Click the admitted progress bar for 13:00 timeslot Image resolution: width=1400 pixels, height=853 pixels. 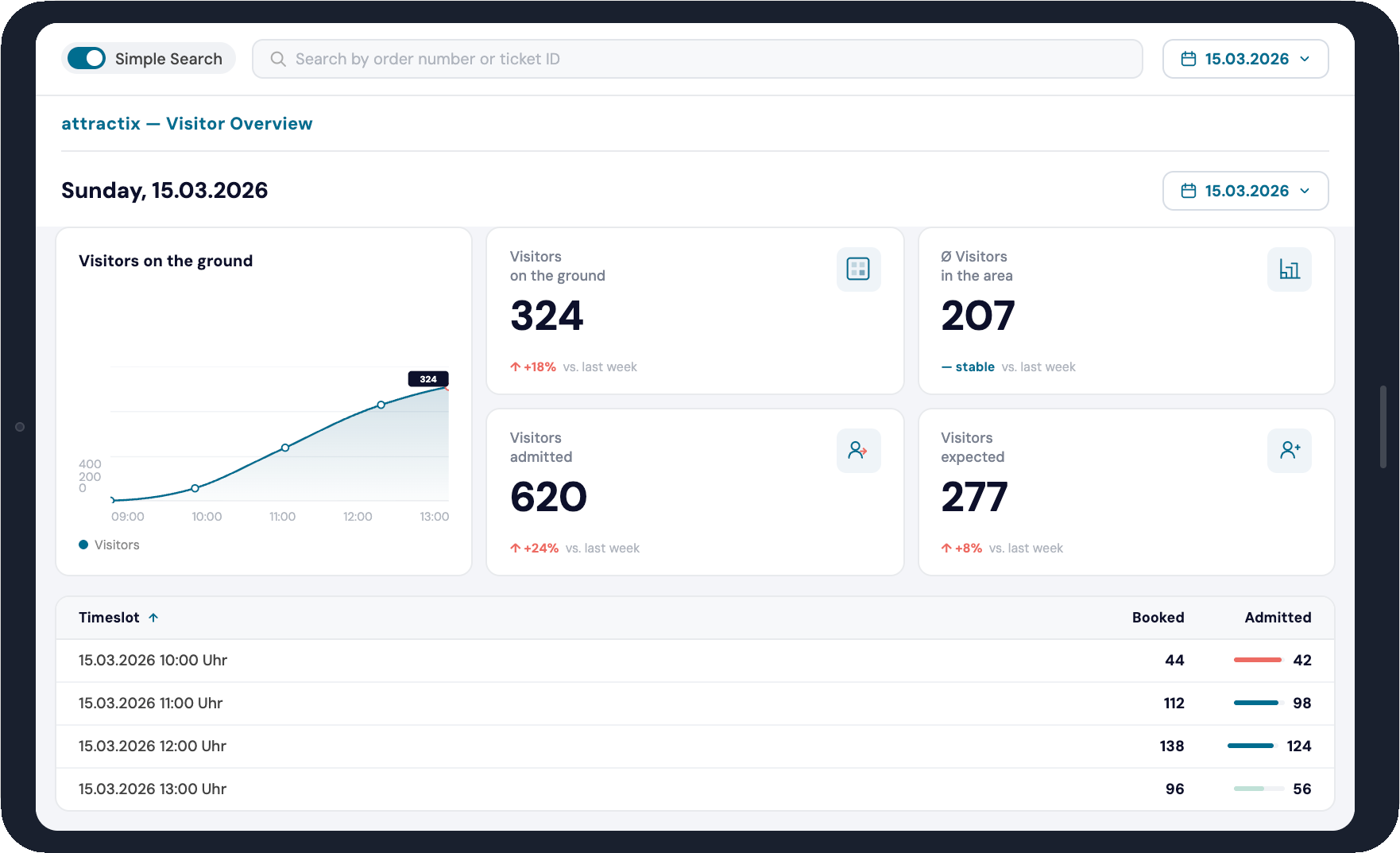(x=1258, y=789)
